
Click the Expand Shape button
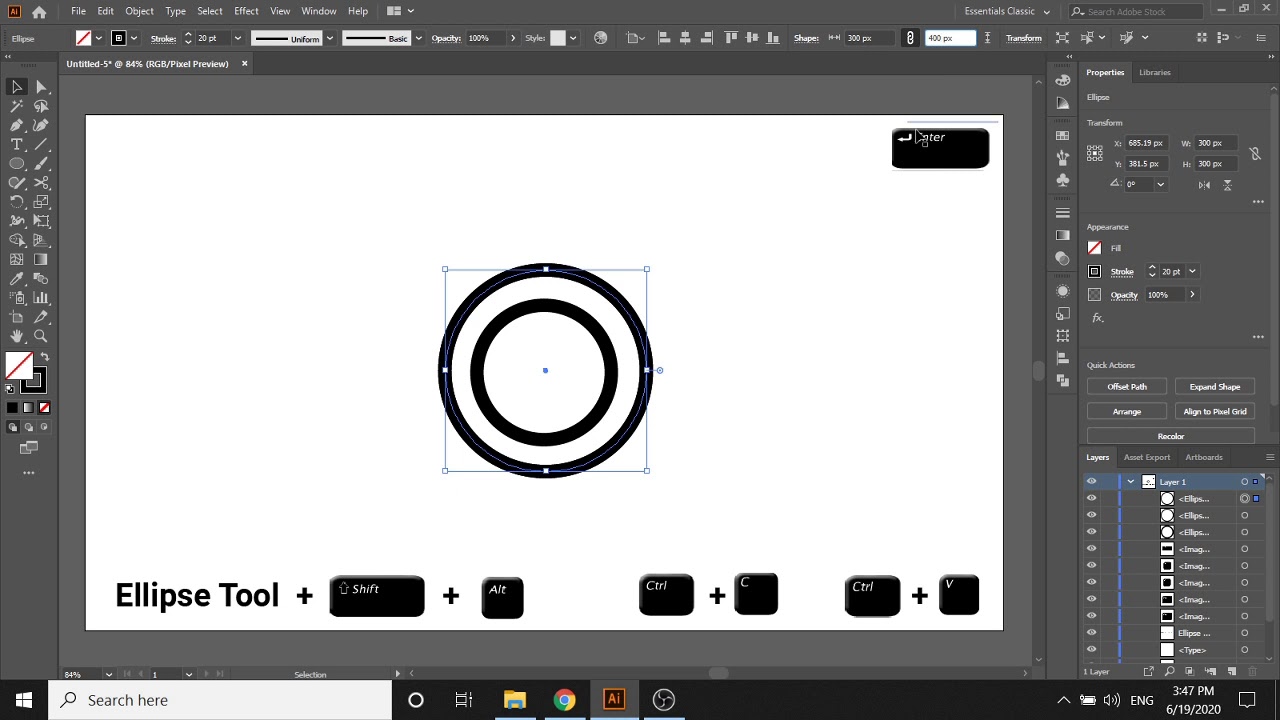point(1215,387)
